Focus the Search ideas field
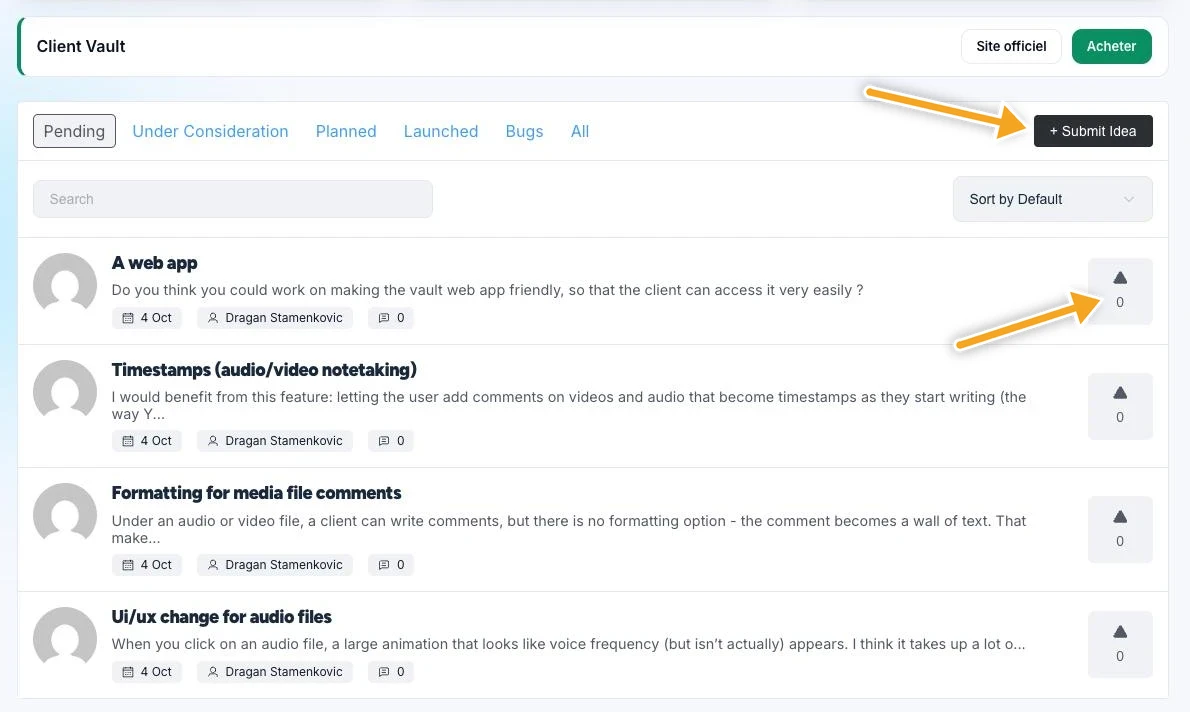This screenshot has width=1190, height=712. coord(233,199)
